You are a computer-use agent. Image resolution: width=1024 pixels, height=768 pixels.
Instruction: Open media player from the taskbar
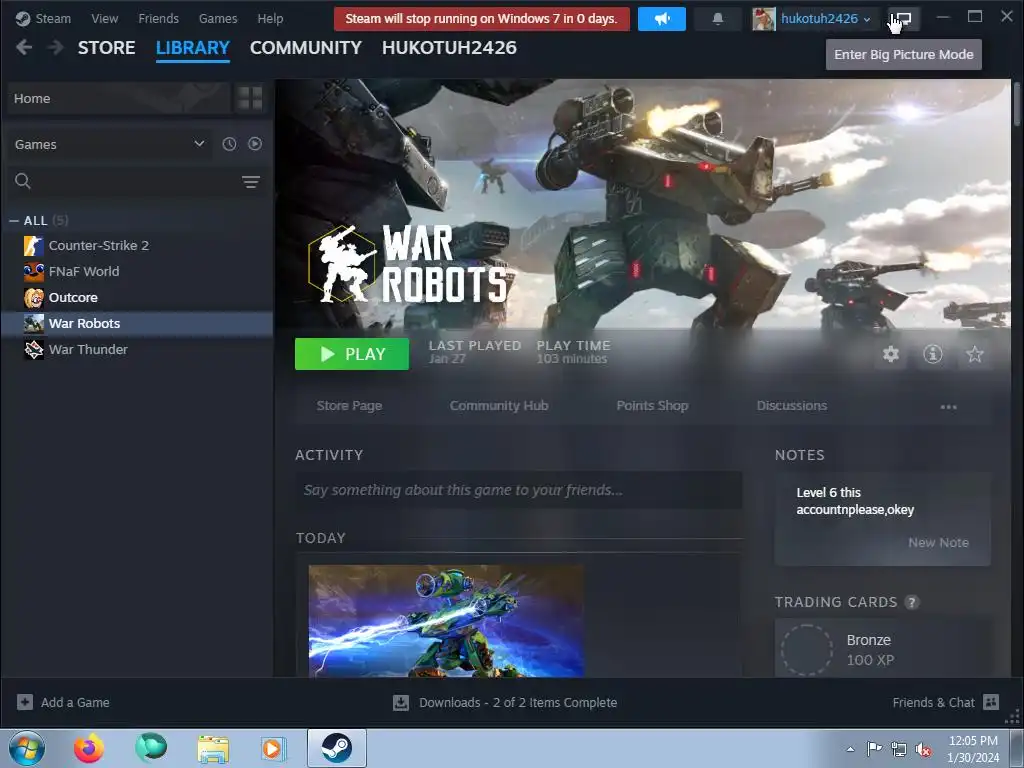pyautogui.click(x=272, y=748)
